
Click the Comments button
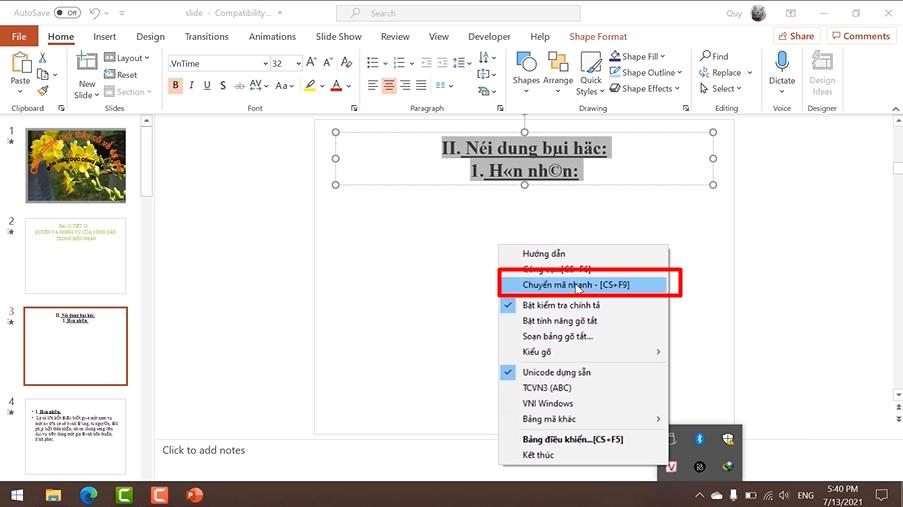pos(859,36)
